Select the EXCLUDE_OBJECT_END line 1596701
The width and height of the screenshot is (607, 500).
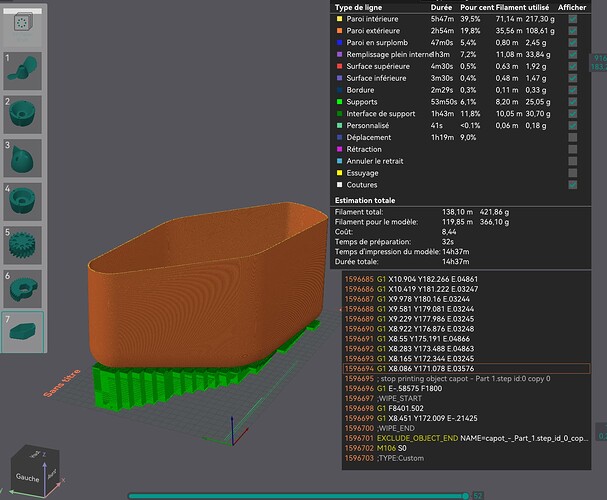click(x=467, y=438)
